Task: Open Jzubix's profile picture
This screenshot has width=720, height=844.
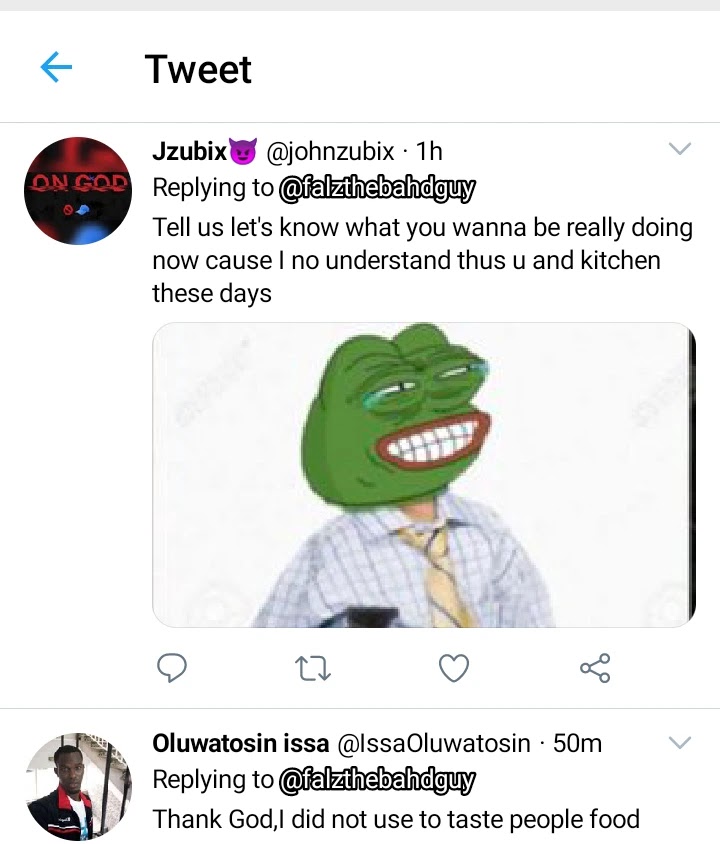Action: pos(77,191)
